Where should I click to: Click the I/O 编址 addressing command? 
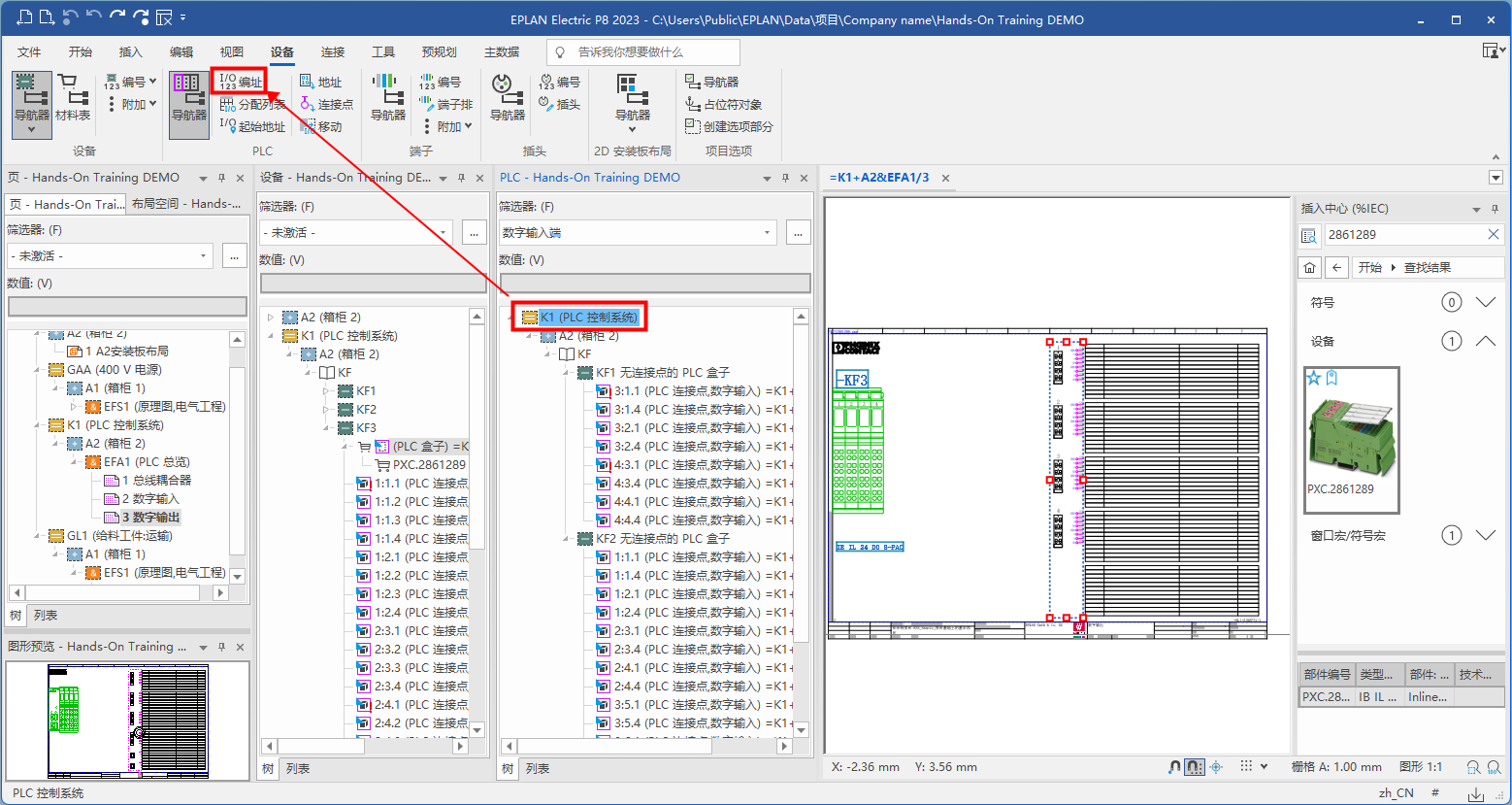point(240,82)
